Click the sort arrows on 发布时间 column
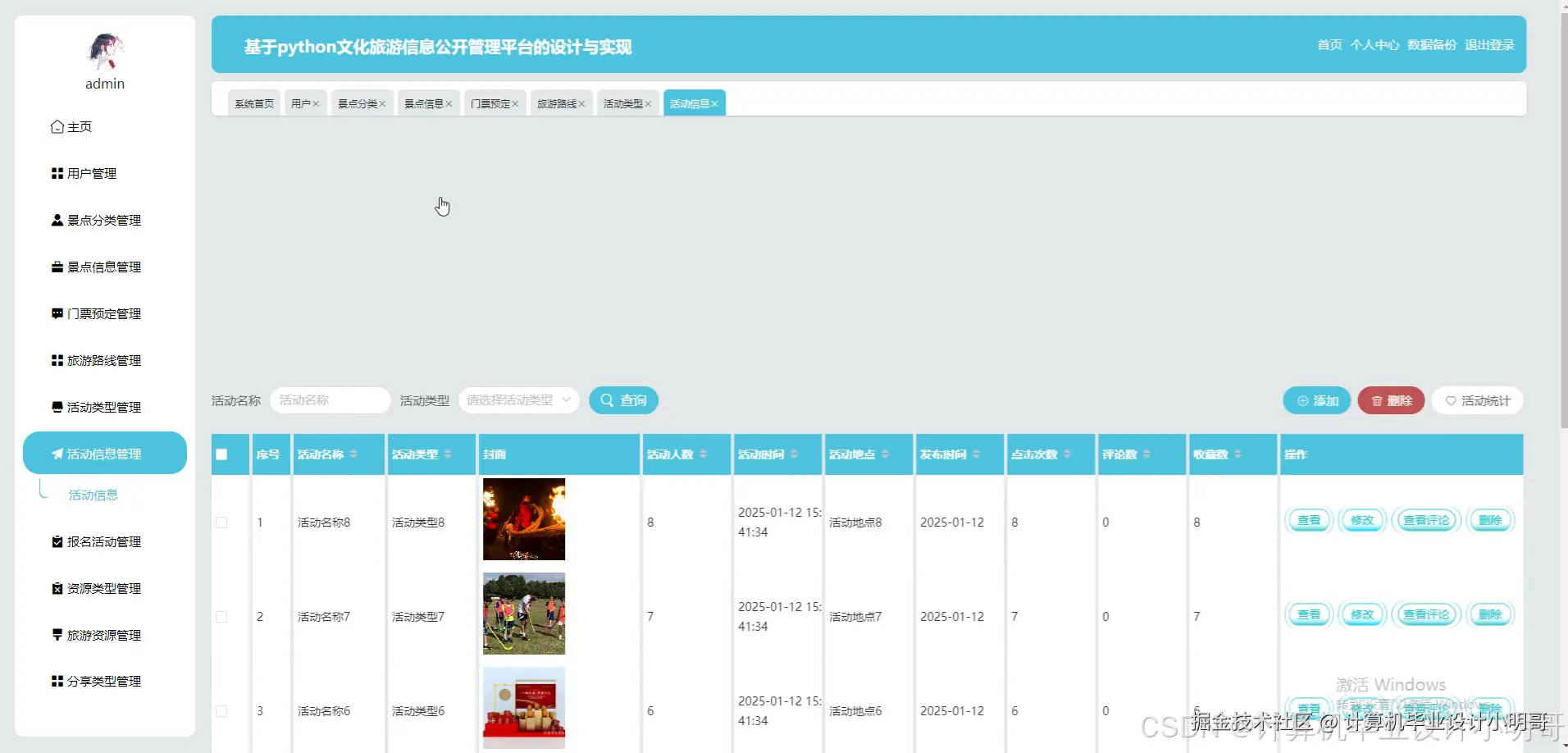This screenshot has width=1568, height=753. pos(976,454)
